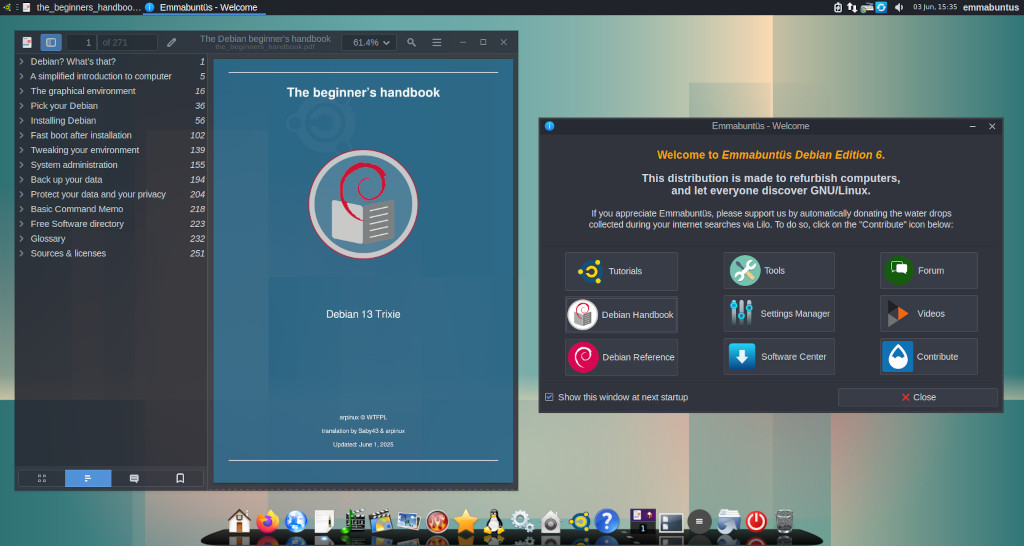Expand the 'System administration' chevron
Screen dimensions: 1024x546
pos(22,165)
